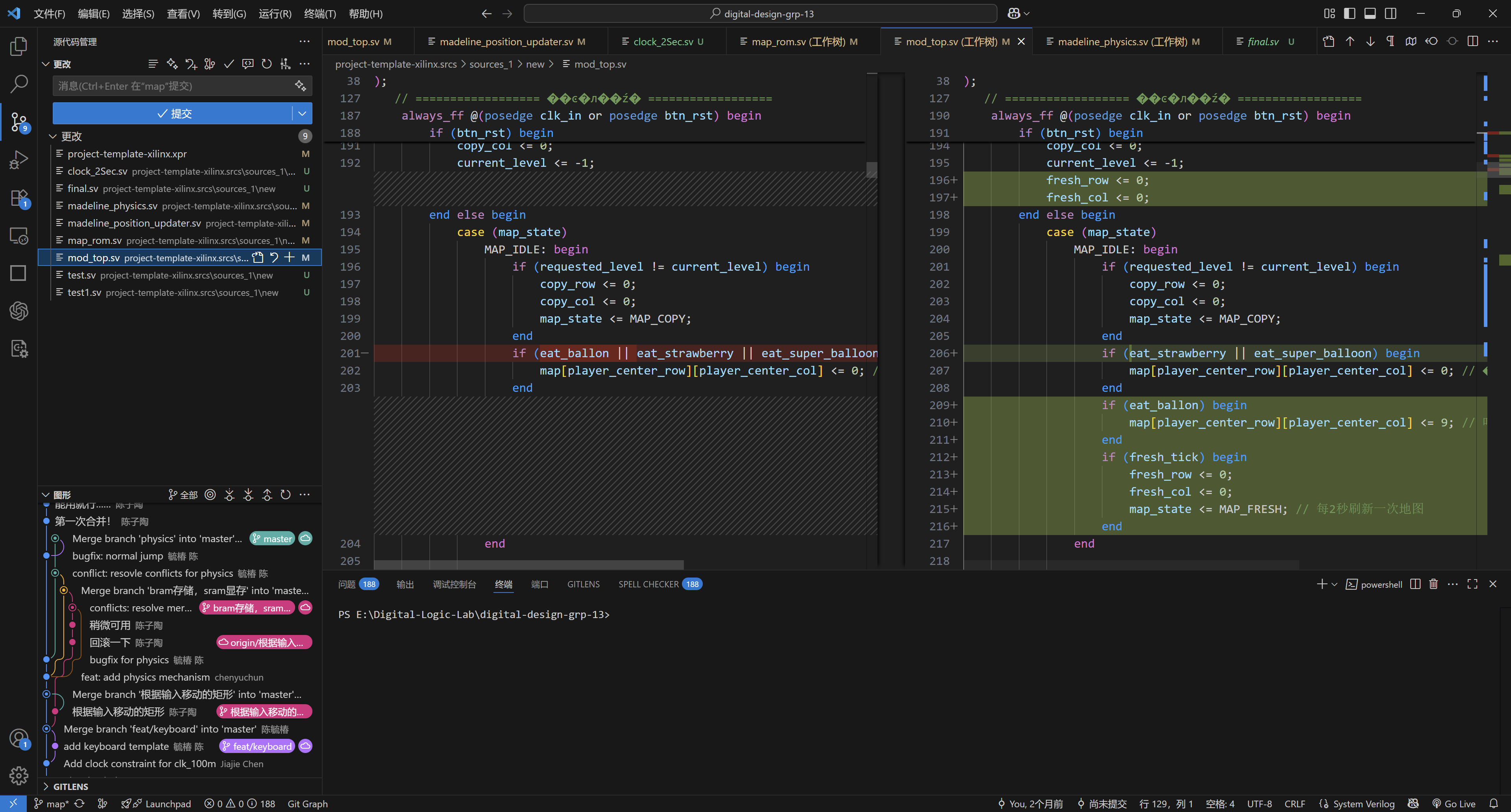Click Git Graph in the status bar

(x=307, y=804)
